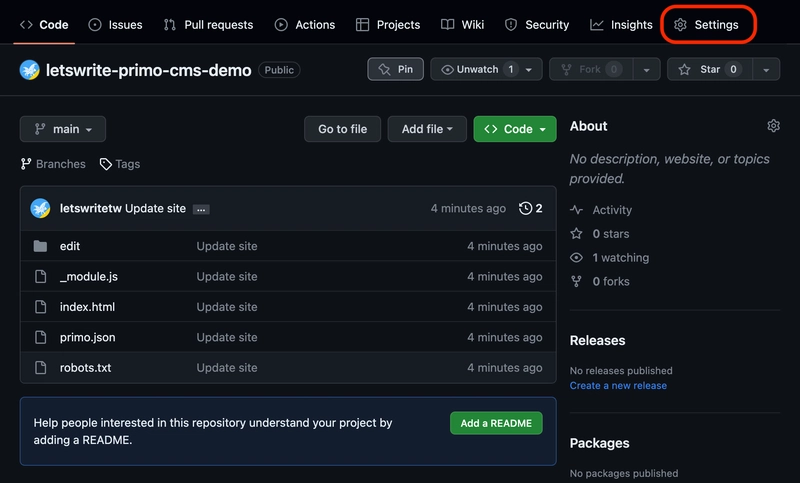Go to the Projects tab
Screen dimensions: 800x483
click(x=388, y=24)
